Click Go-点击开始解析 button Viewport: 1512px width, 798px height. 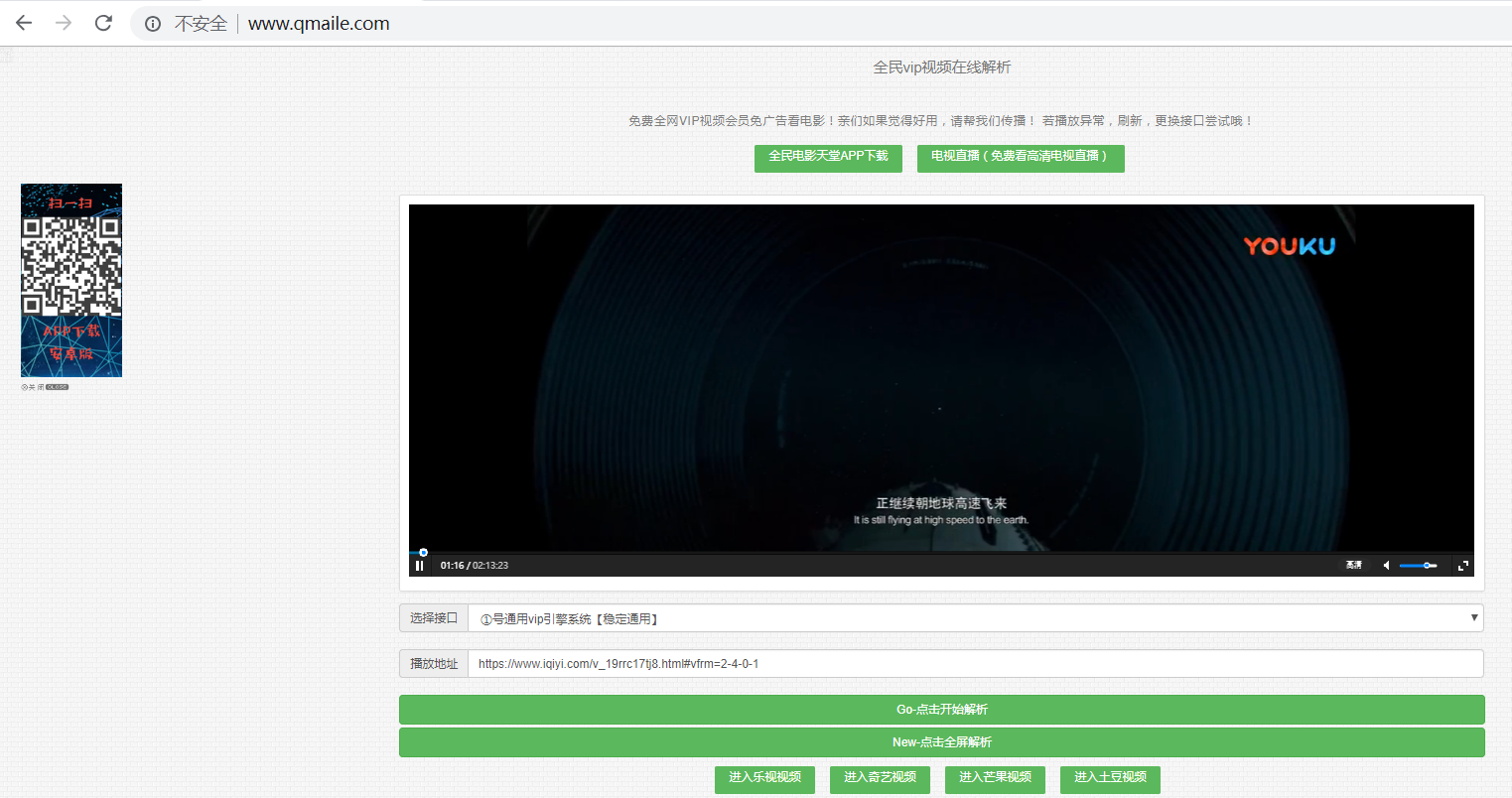tap(941, 710)
